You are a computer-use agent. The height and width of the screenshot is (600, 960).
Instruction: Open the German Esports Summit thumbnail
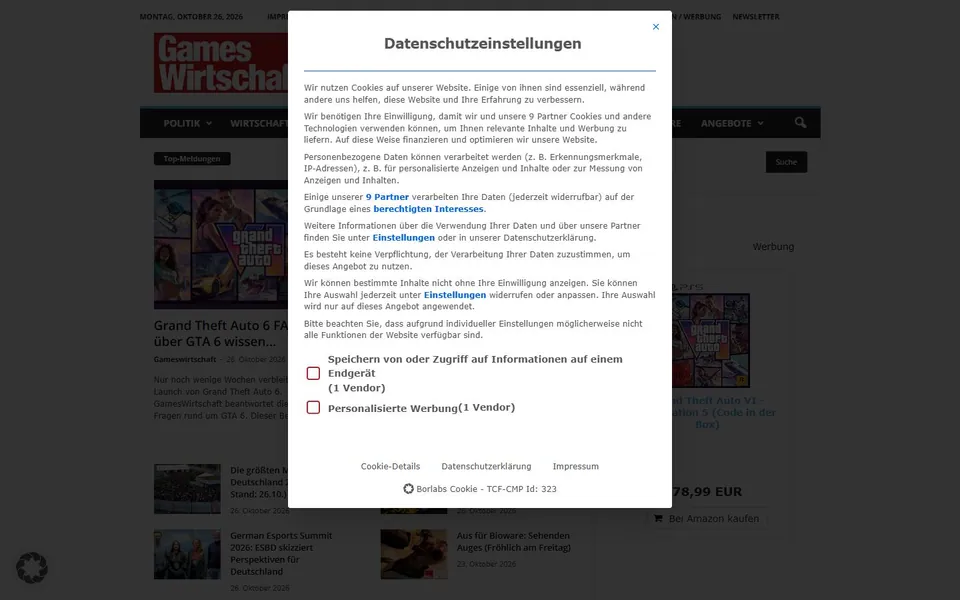point(187,555)
